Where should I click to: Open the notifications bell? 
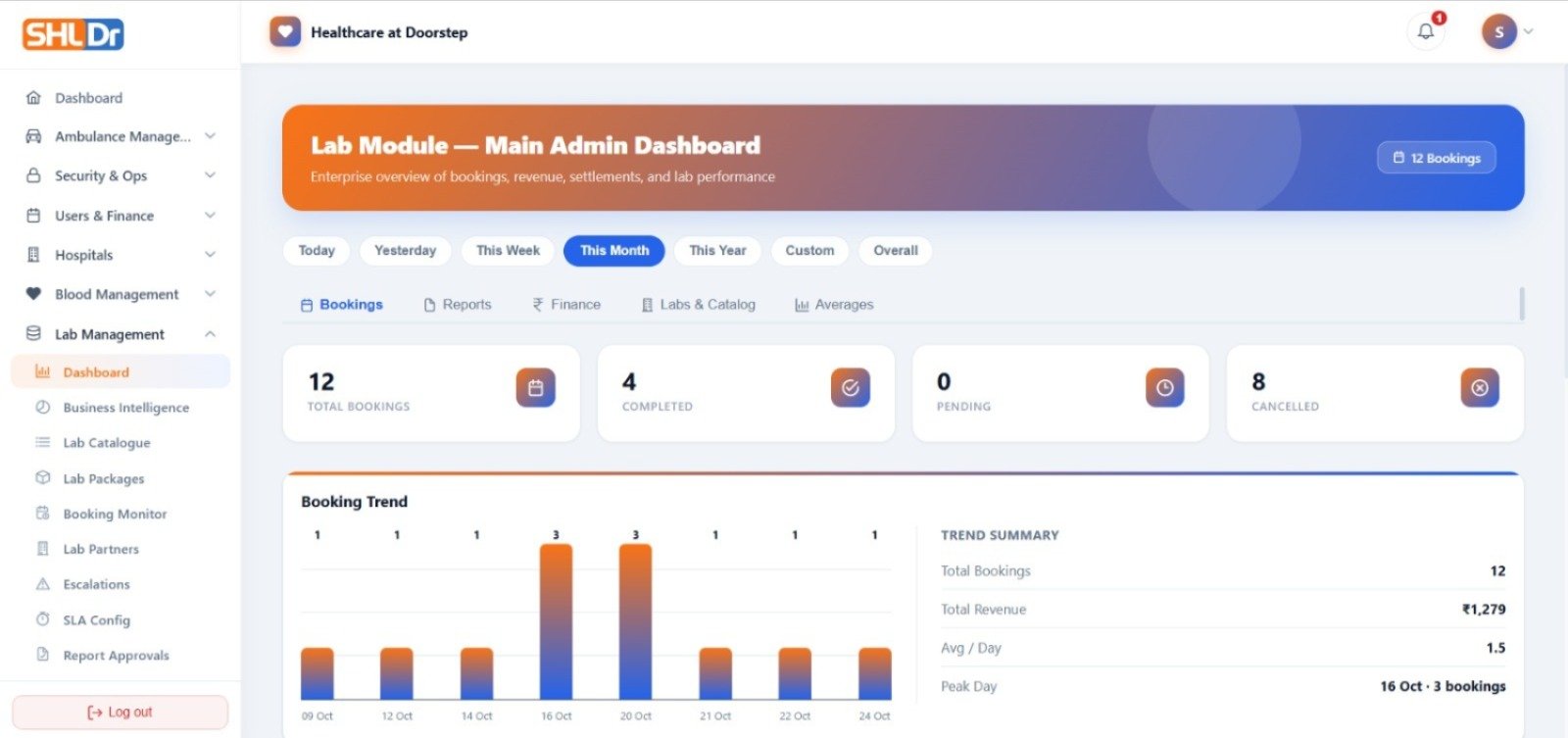(x=1426, y=31)
